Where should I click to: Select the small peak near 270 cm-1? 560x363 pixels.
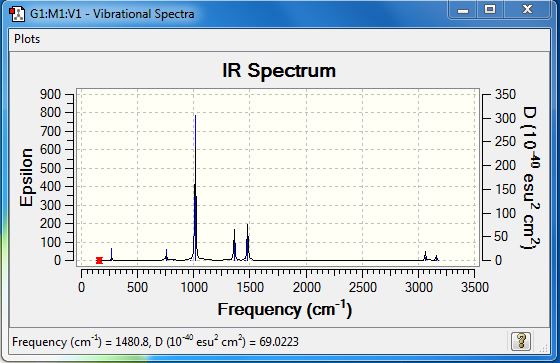pyautogui.click(x=111, y=254)
